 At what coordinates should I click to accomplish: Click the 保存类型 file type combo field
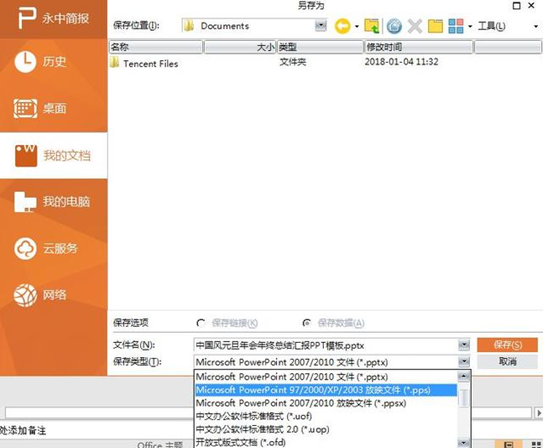[326, 362]
